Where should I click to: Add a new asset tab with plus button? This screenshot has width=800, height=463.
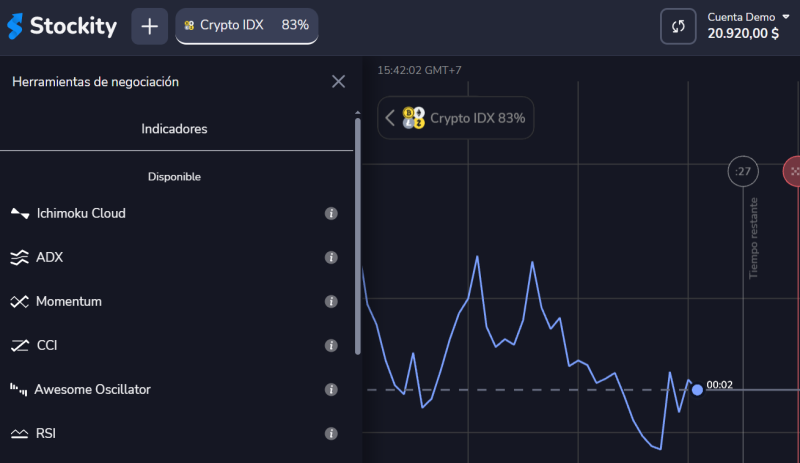point(150,26)
